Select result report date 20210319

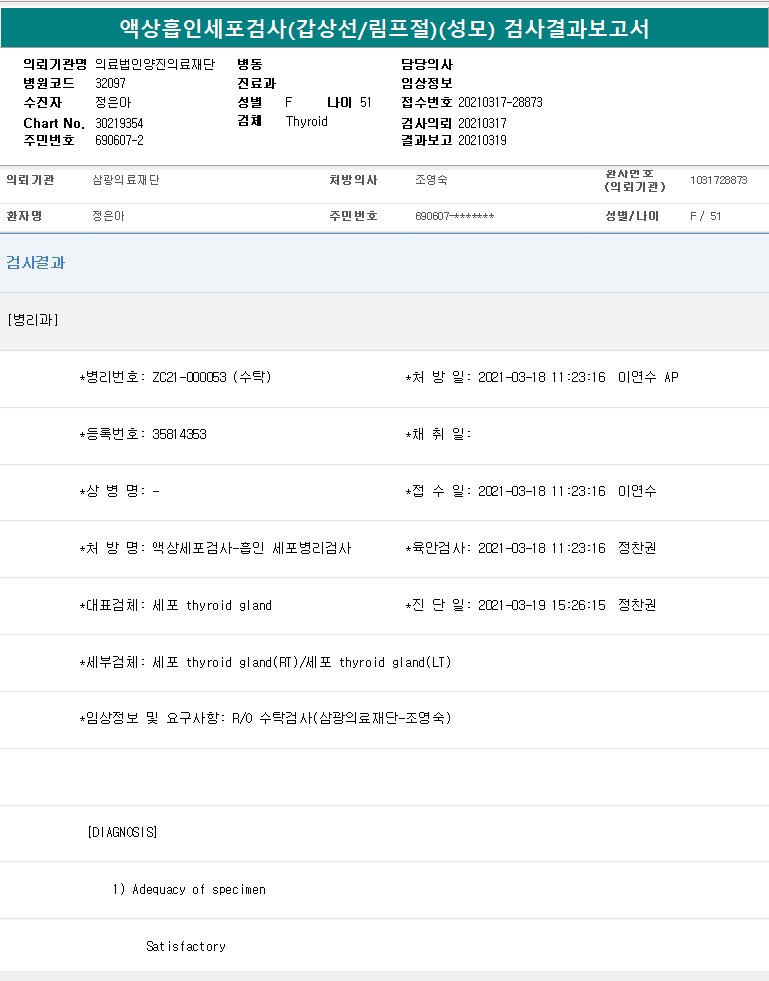[482, 140]
